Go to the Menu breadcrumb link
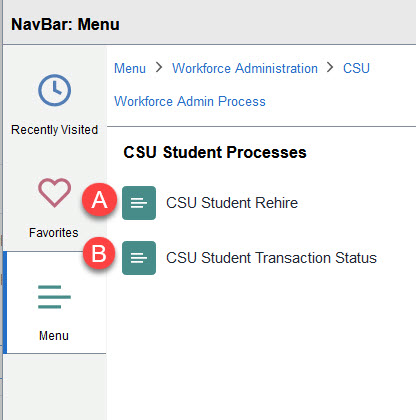Screen dimensions: 416x420 click(130, 68)
